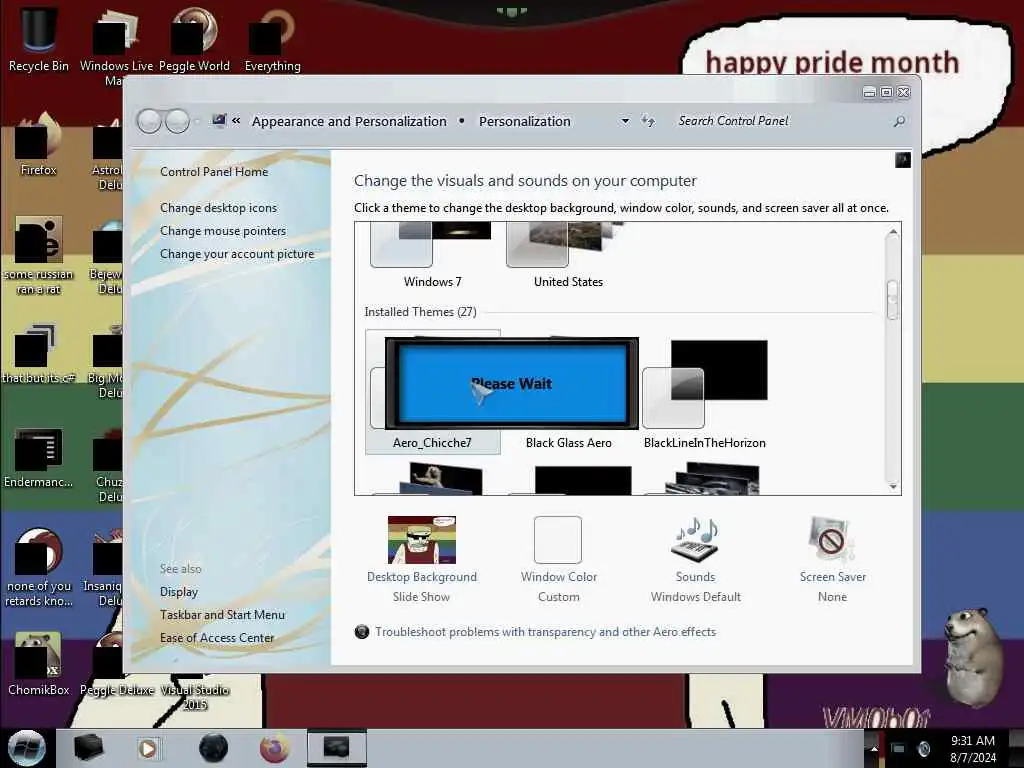
Task: Go to Control Panel Home
Action: pyautogui.click(x=214, y=172)
